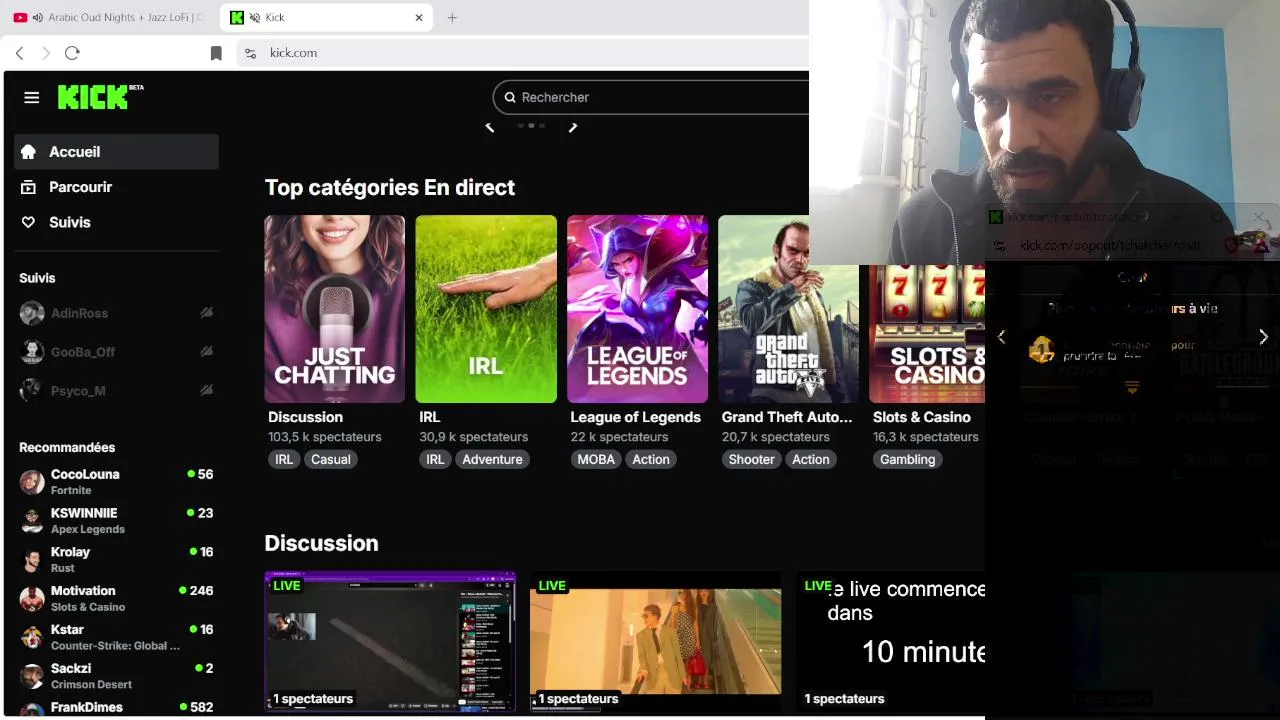Click the Adventure tag

coord(492,459)
